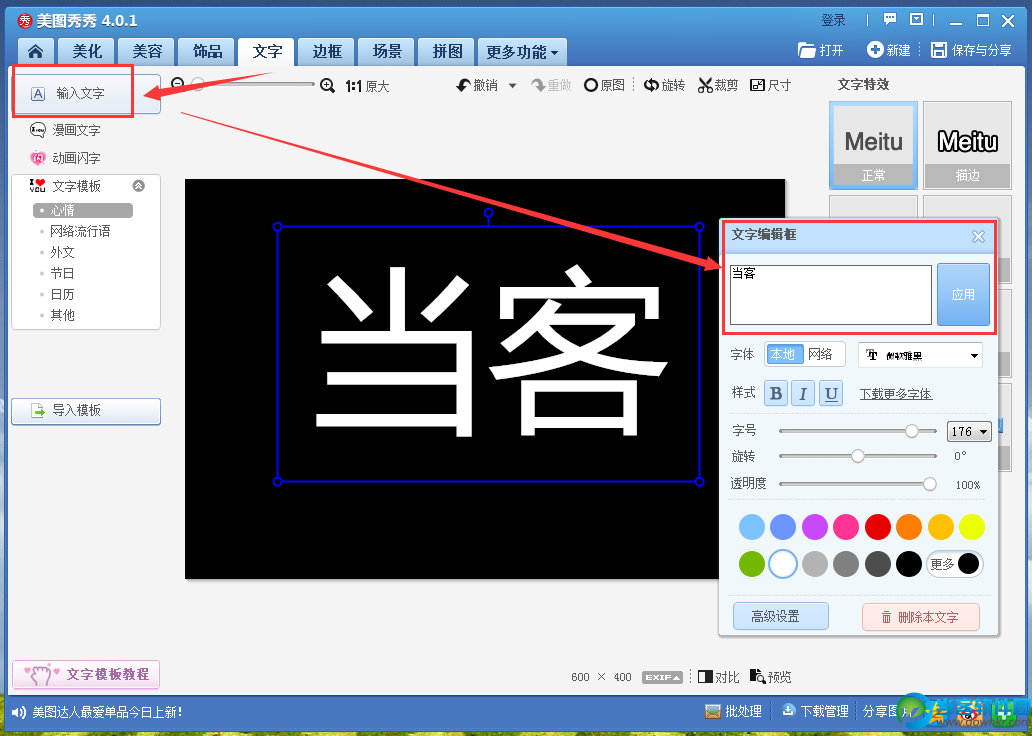Click the 旋转 rotate icon
Viewport: 1032px width, 736px height.
pos(651,85)
